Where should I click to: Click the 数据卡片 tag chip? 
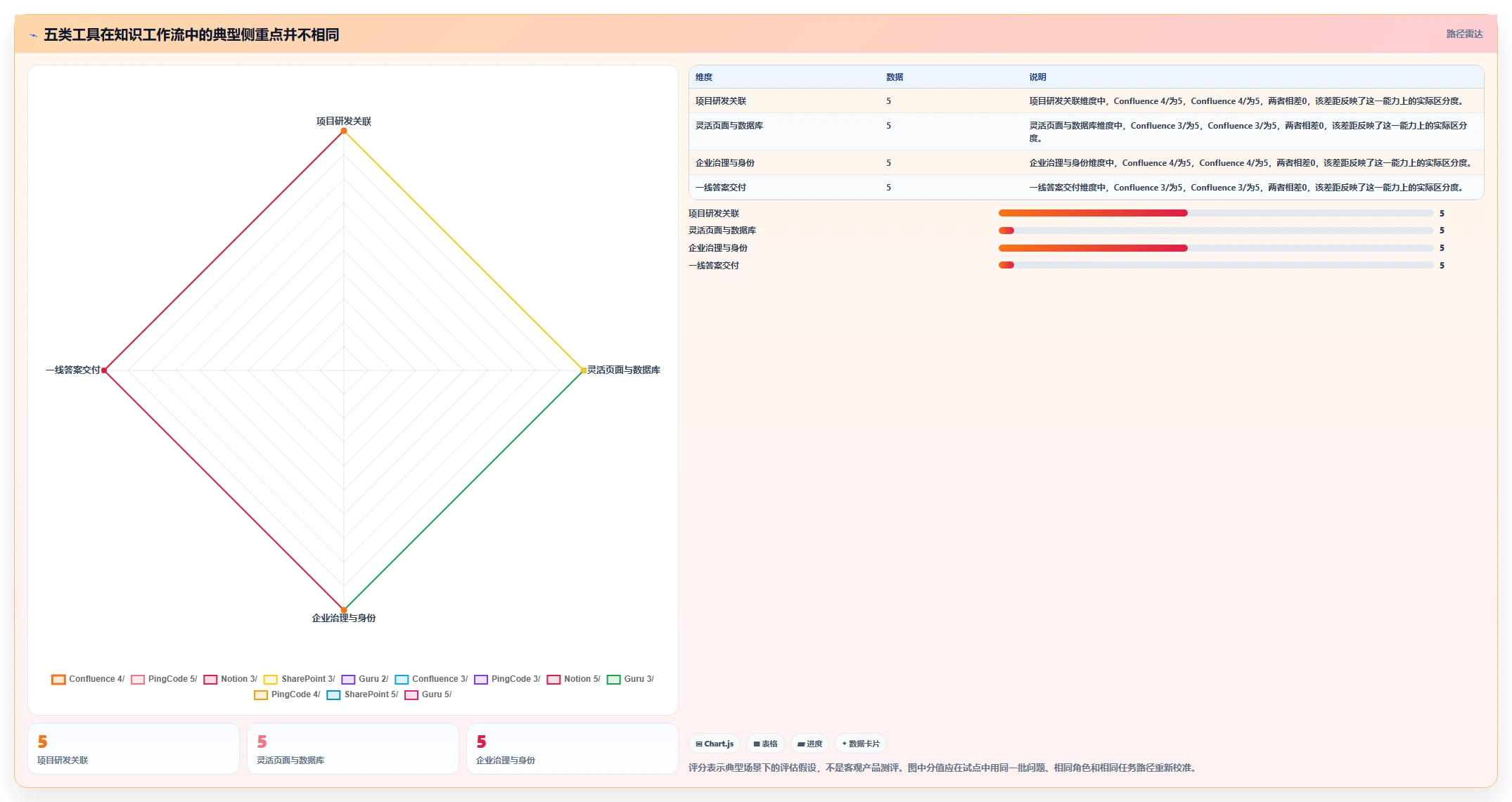[860, 744]
